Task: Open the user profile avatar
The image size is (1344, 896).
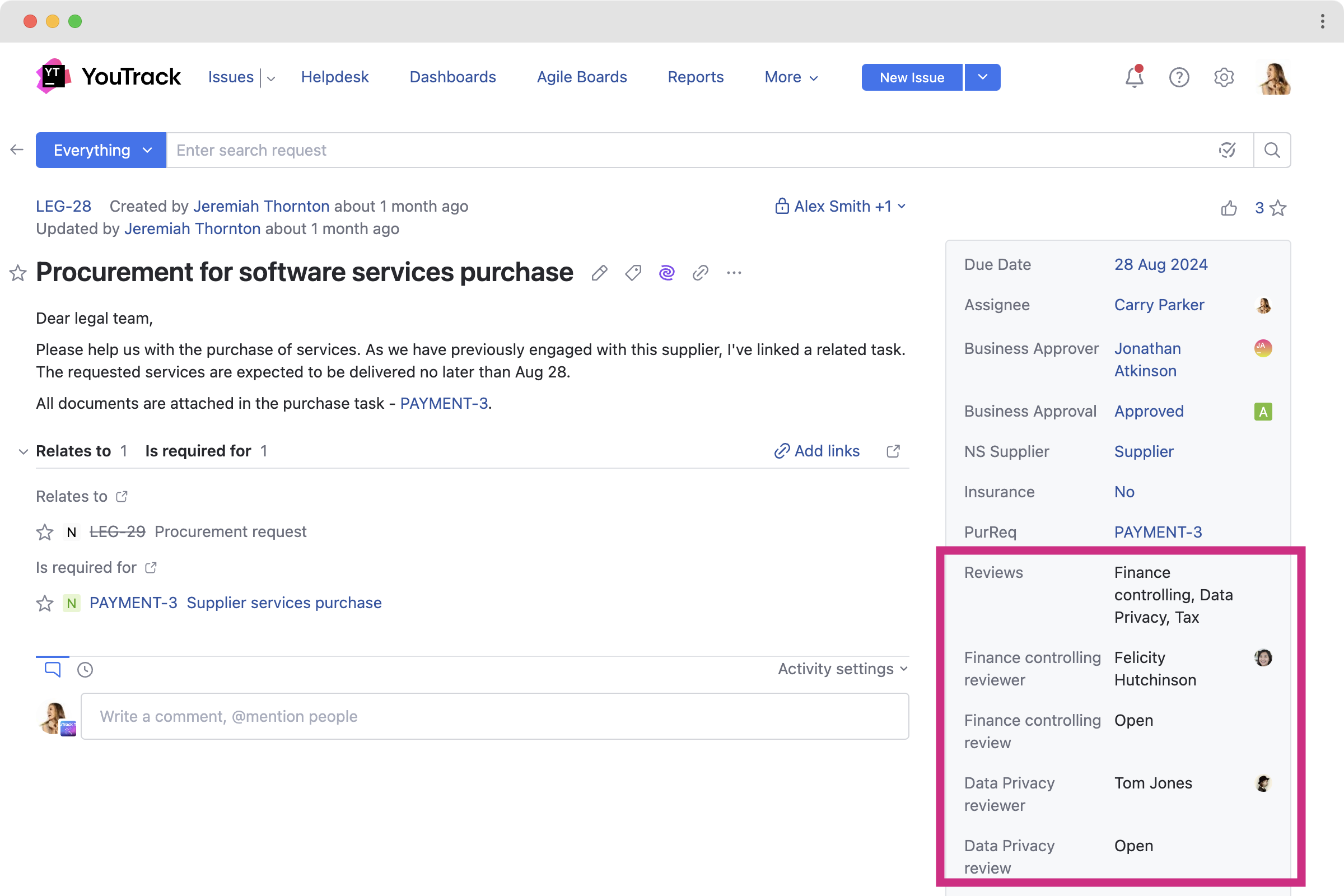Action: (1275, 77)
